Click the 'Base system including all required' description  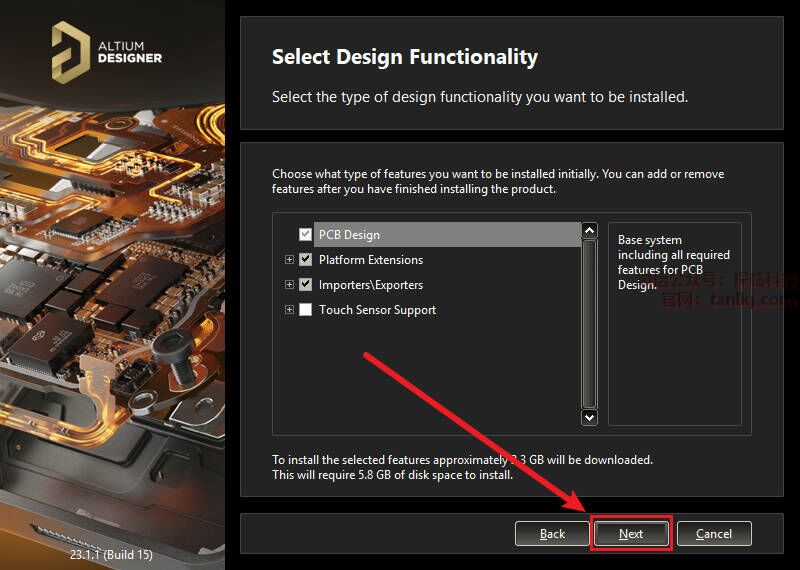[673, 262]
